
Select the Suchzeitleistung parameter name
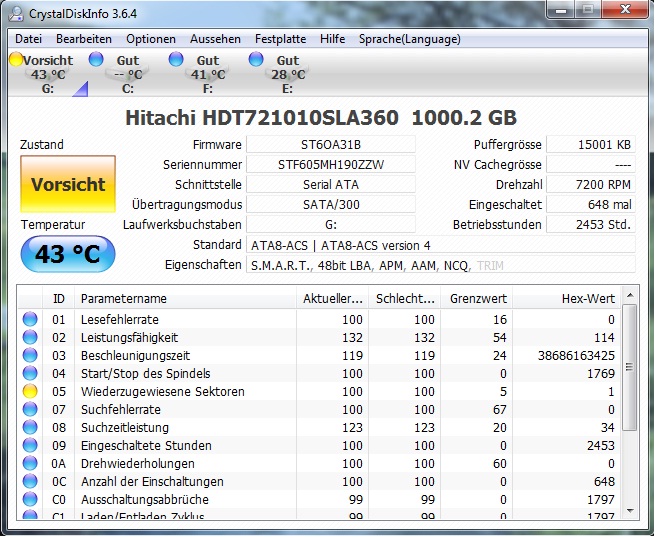coord(125,427)
